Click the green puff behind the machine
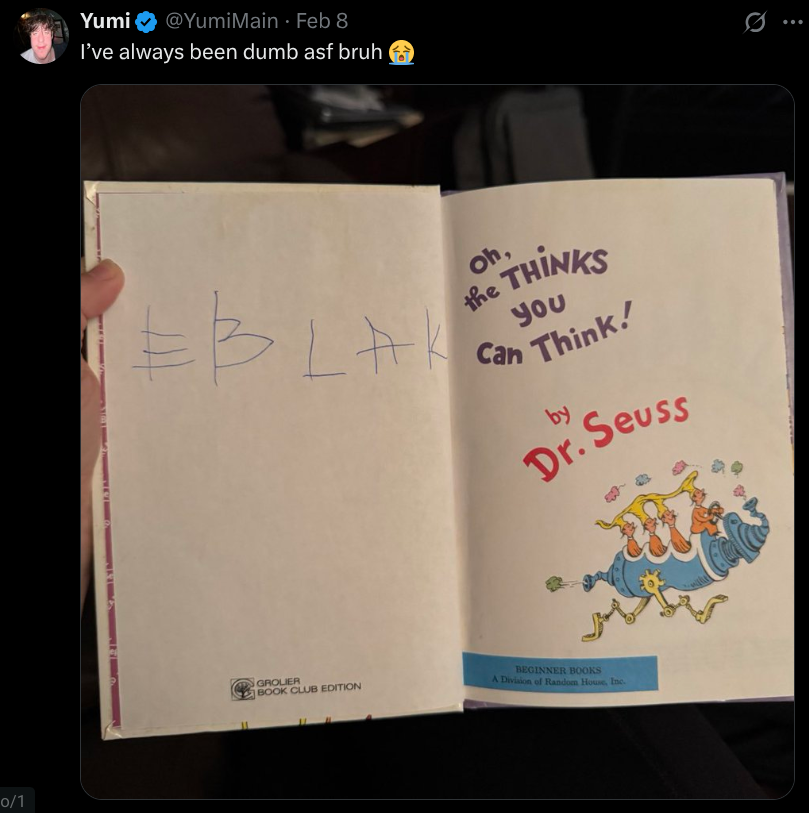 557,583
